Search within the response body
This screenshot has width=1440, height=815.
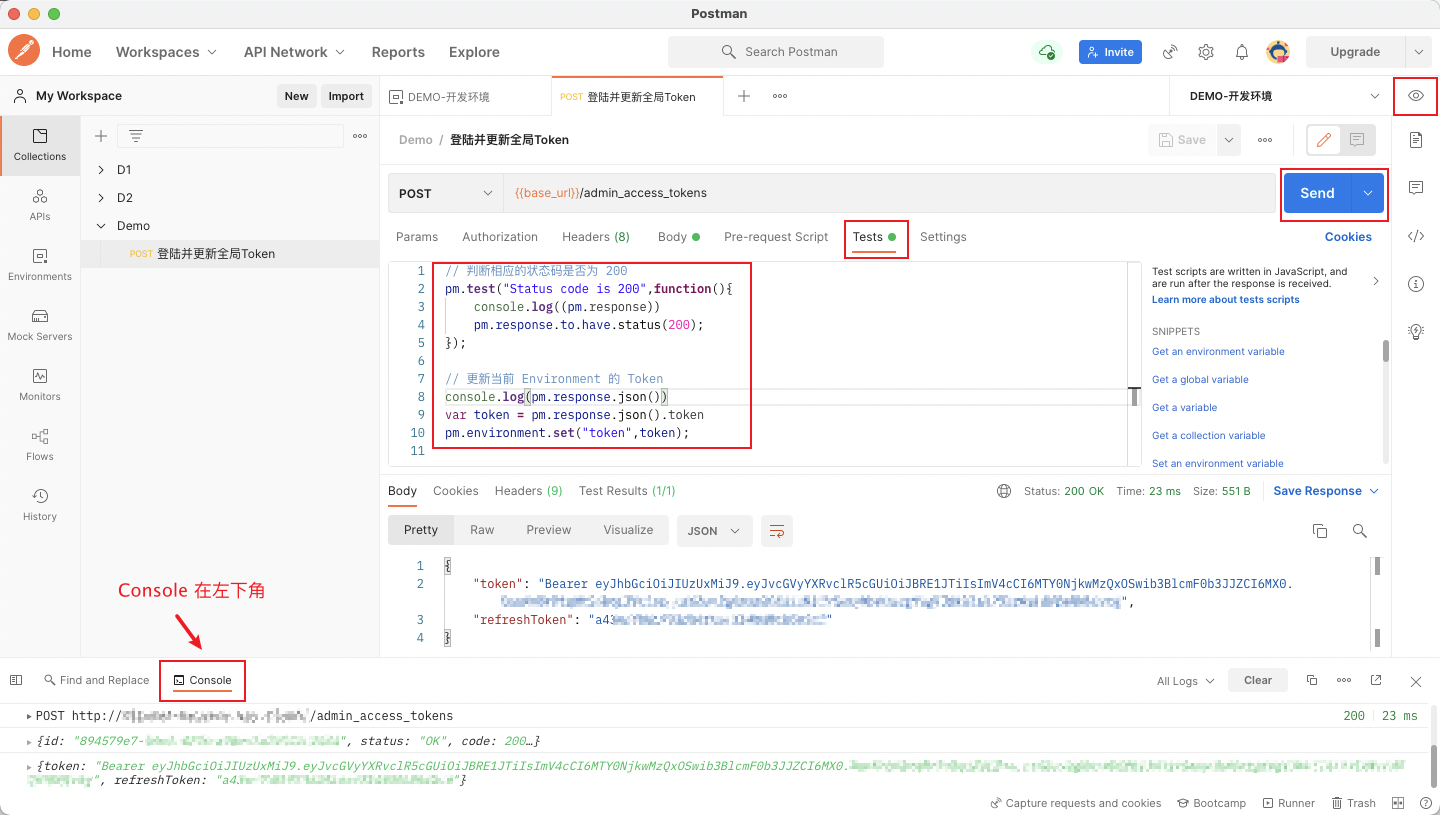click(x=1359, y=531)
